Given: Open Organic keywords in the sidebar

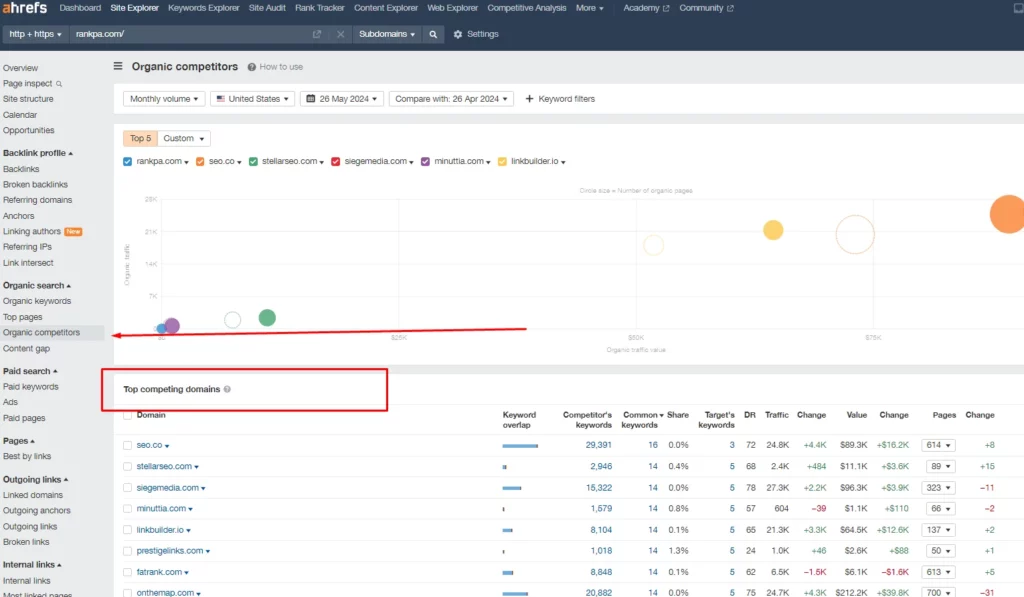Looking at the screenshot, I should coord(37,301).
